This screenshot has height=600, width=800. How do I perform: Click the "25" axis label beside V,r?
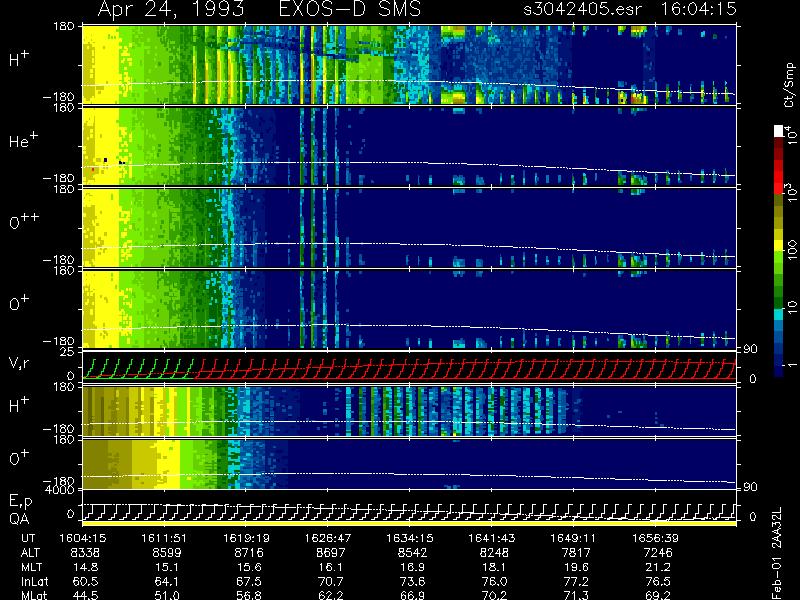tap(68, 352)
